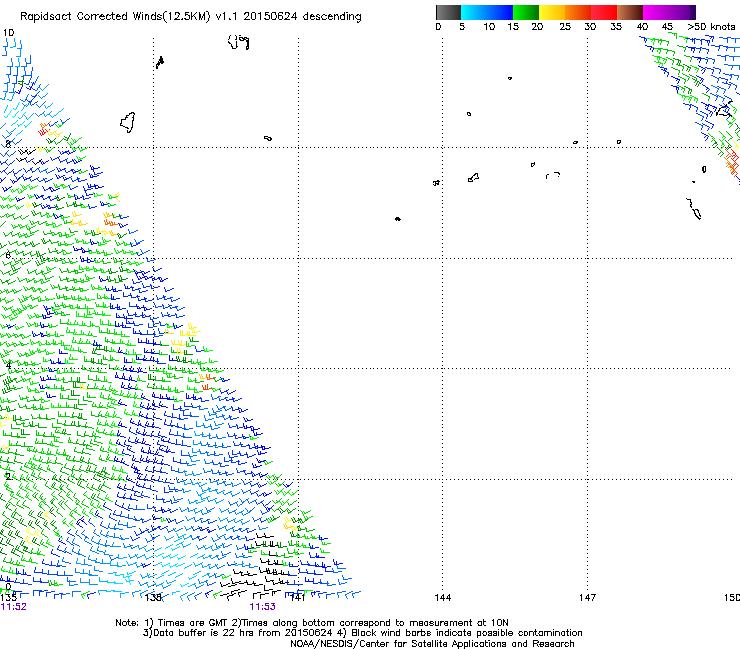Click the latitude '8' axis label
740x650 pixels.
tap(8, 144)
